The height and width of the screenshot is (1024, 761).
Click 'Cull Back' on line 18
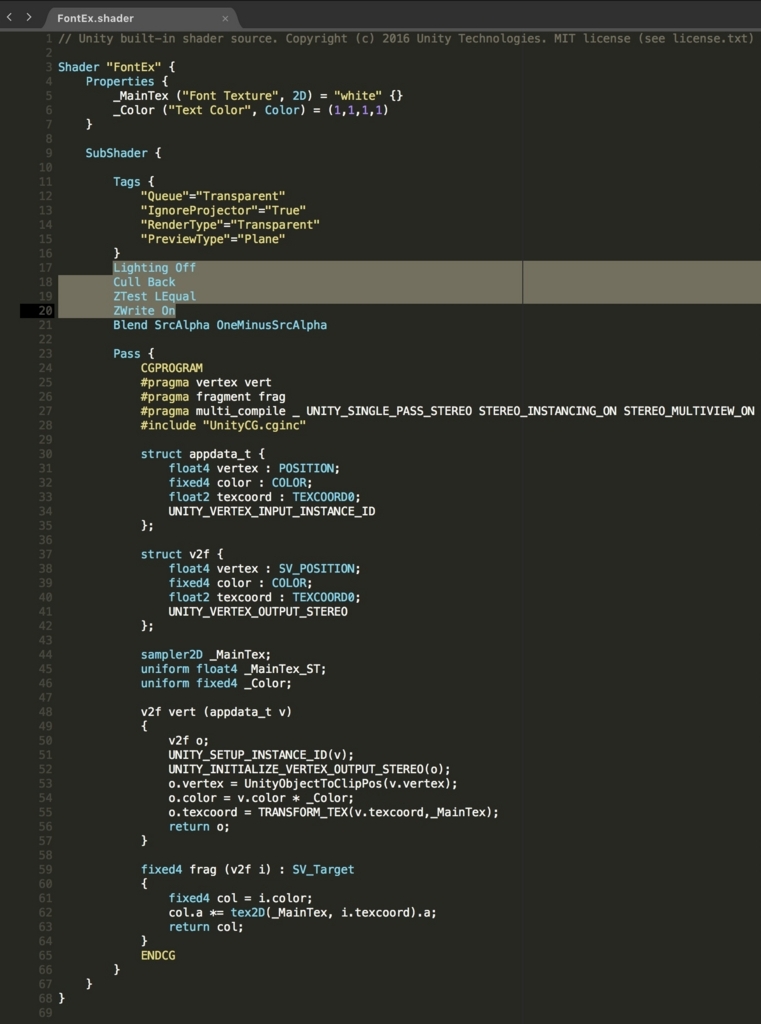pyautogui.click(x=144, y=282)
